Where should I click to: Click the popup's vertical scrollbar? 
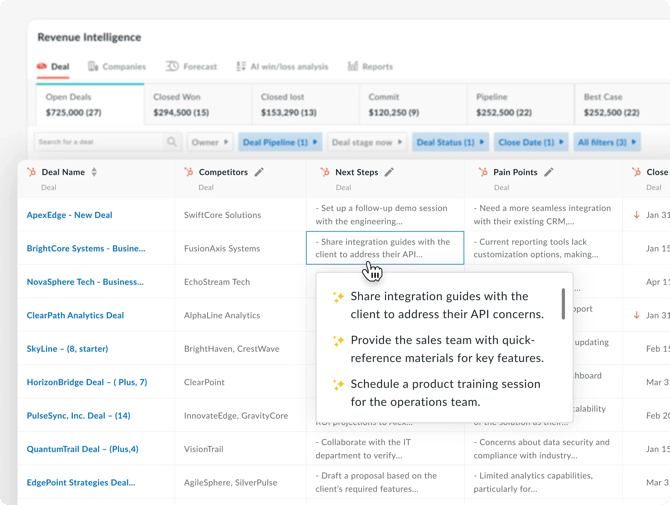click(563, 304)
